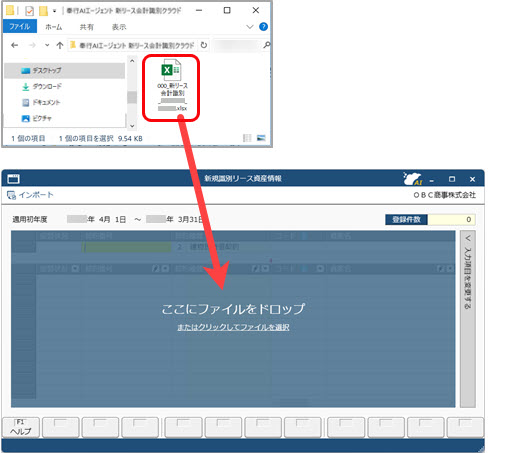Click the back navigation arrow
Screen dimensions: 531x453
(x=14, y=45)
